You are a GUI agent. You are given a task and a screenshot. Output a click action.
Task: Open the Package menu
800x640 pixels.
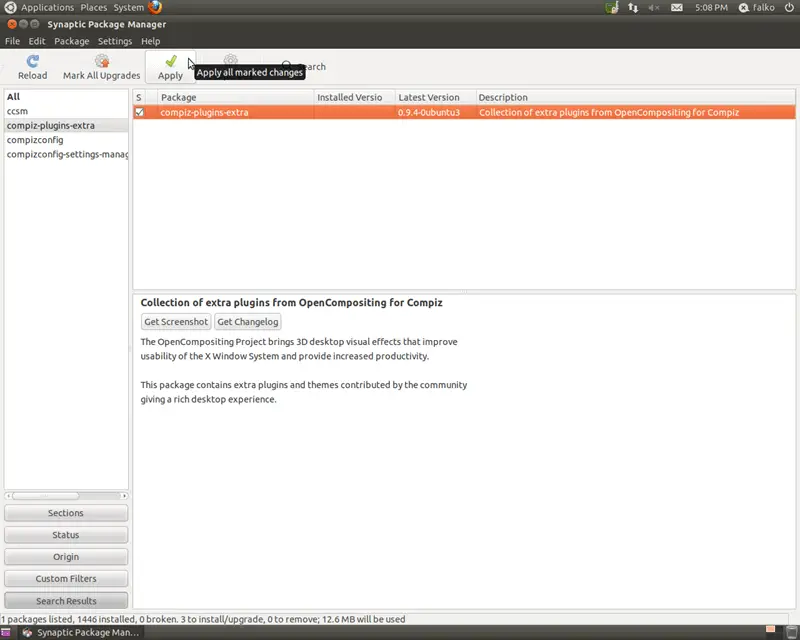coord(71,41)
